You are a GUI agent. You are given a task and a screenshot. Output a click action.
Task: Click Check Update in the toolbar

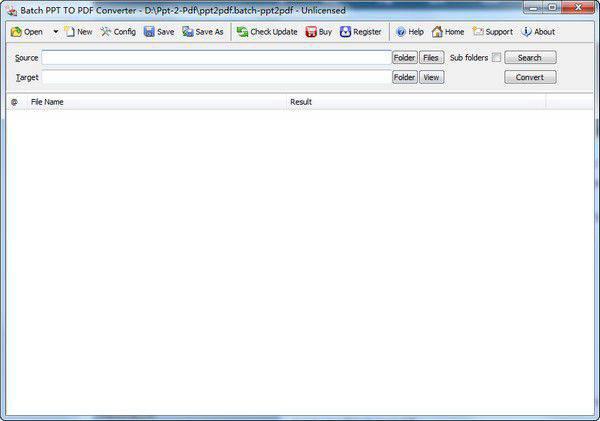click(267, 32)
